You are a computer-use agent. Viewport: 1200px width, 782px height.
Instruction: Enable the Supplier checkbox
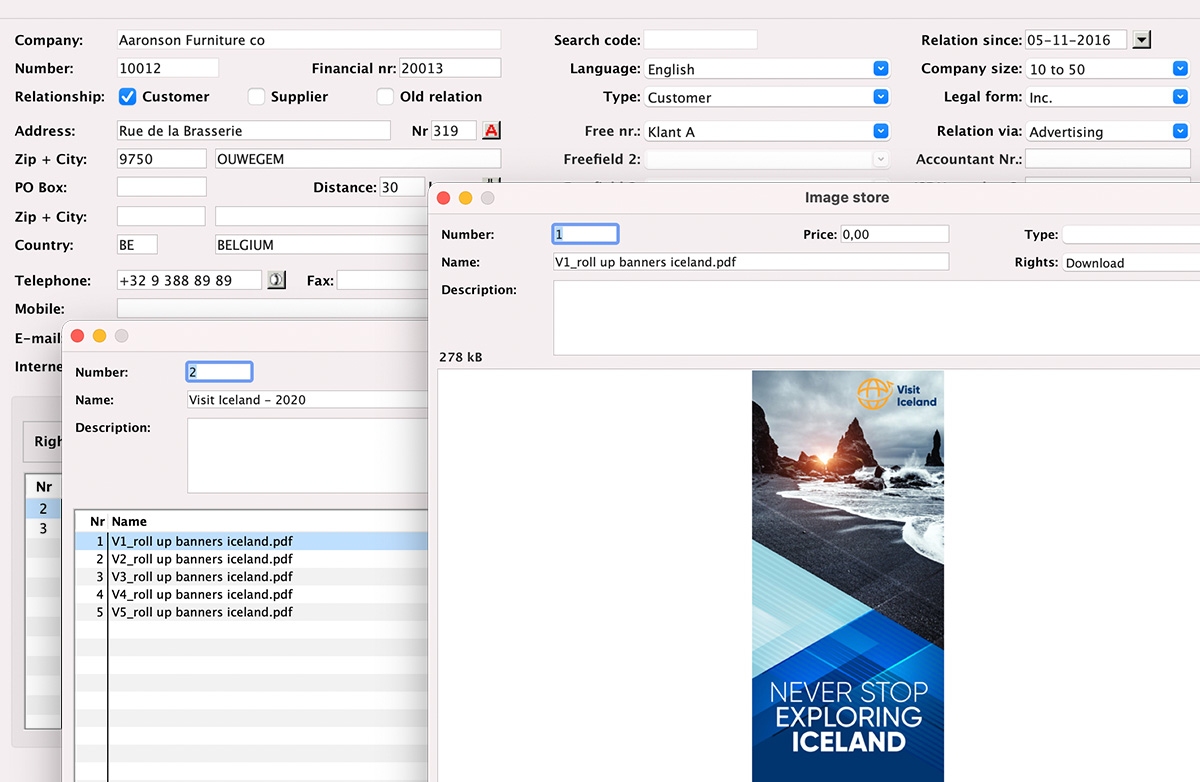coord(256,97)
